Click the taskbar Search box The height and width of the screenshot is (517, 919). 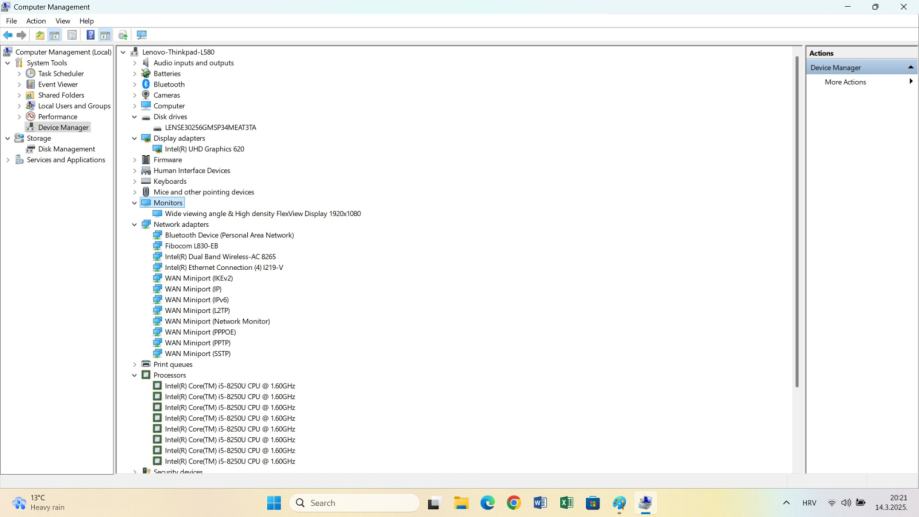pyautogui.click(x=354, y=503)
